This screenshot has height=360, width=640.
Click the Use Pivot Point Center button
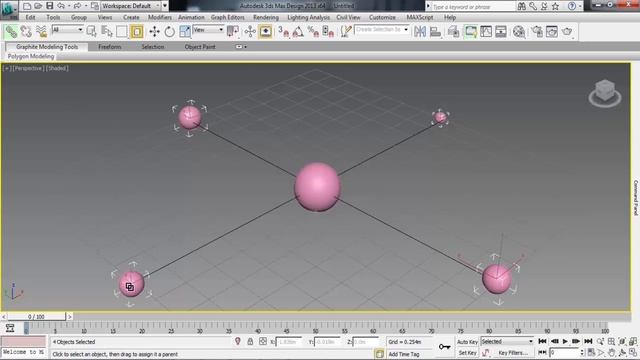233,31
